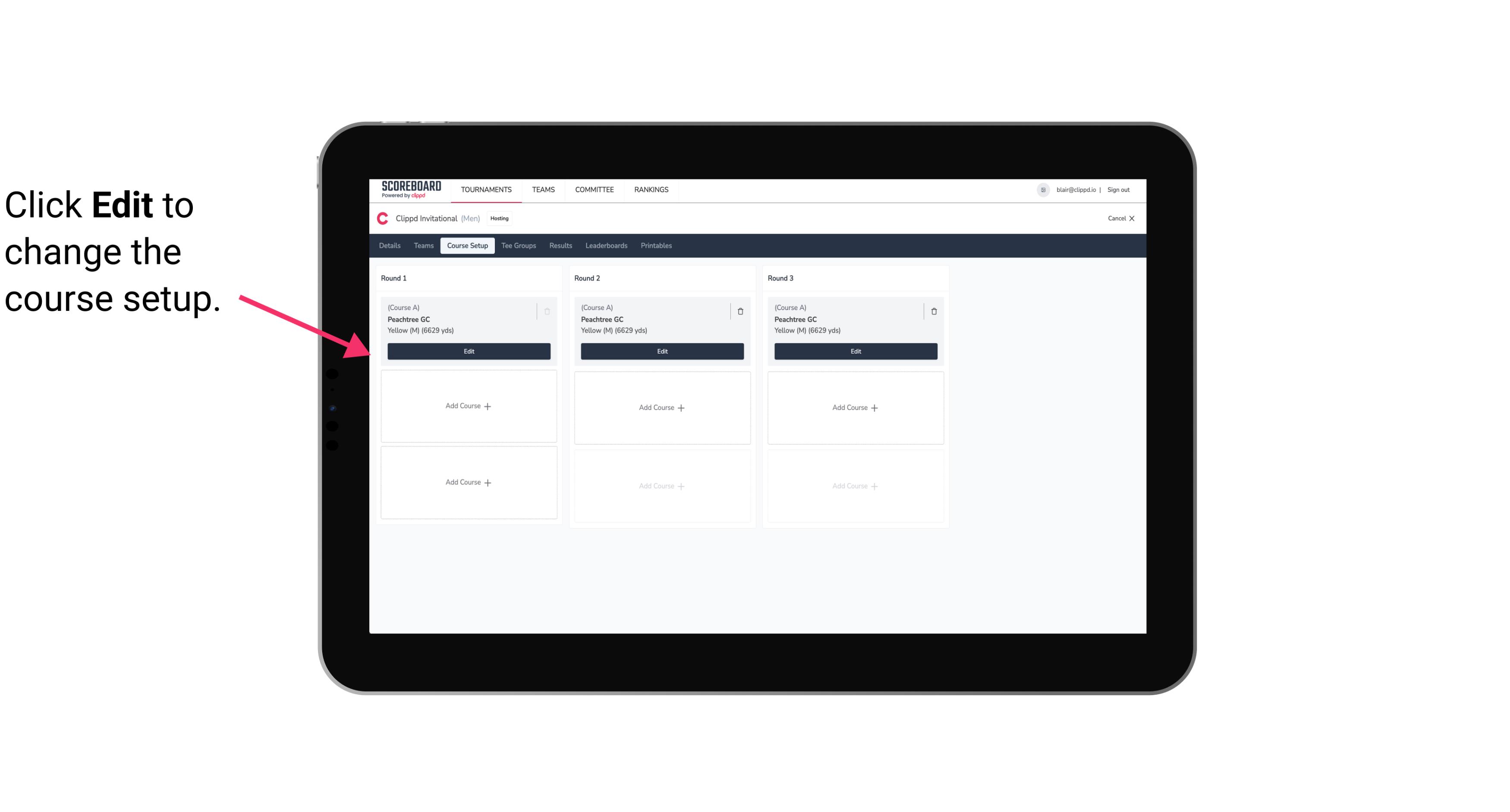The width and height of the screenshot is (1510, 812).
Task: Click Edit button for Round 2
Action: [662, 350]
